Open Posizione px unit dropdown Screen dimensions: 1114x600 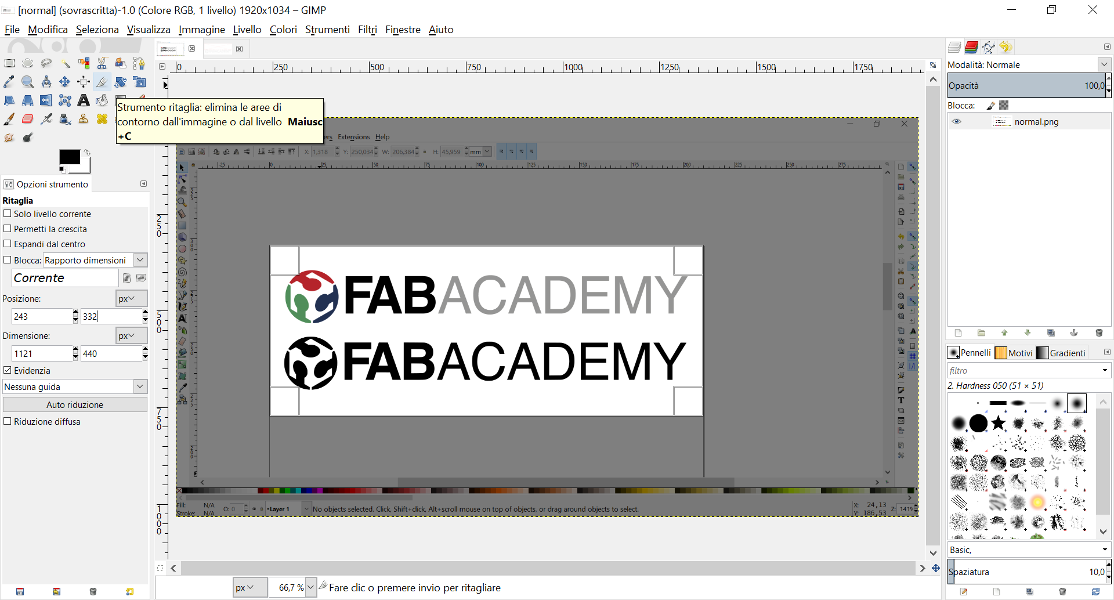tap(131, 298)
